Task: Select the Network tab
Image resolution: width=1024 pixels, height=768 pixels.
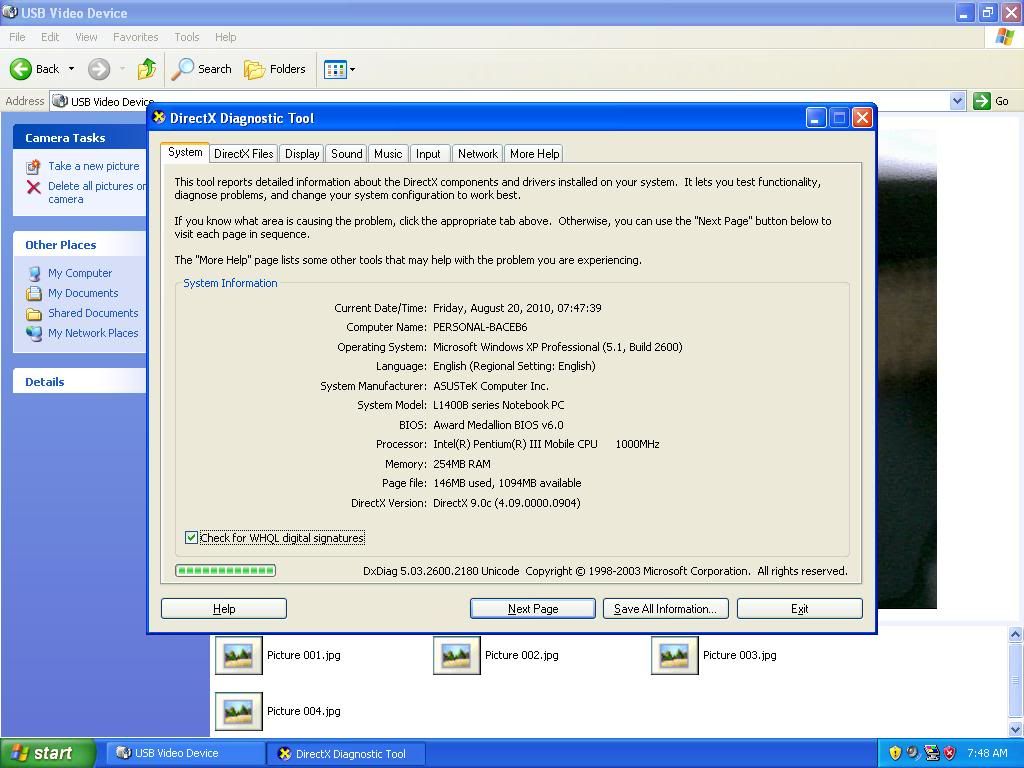Action: 477,153
